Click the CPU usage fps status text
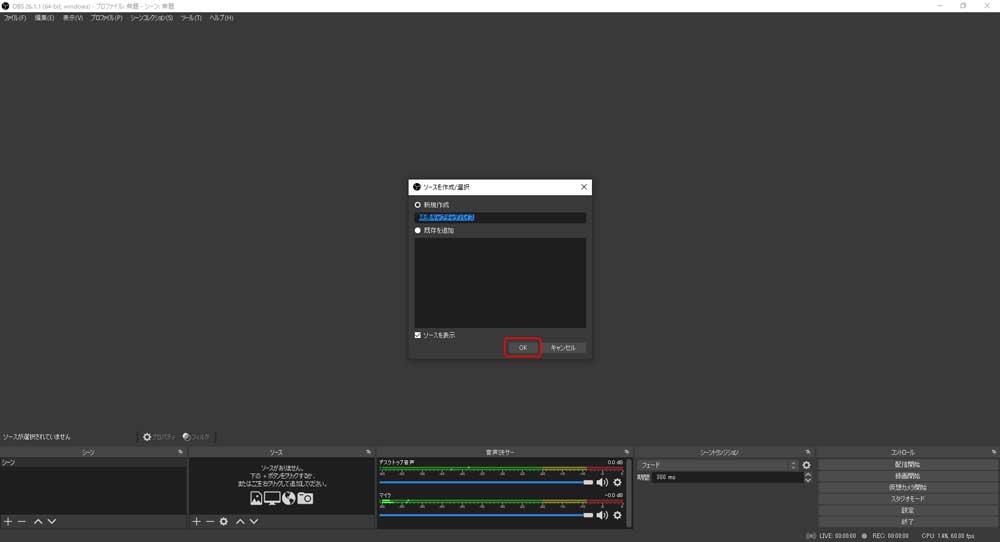1000x542 pixels. pos(948,536)
